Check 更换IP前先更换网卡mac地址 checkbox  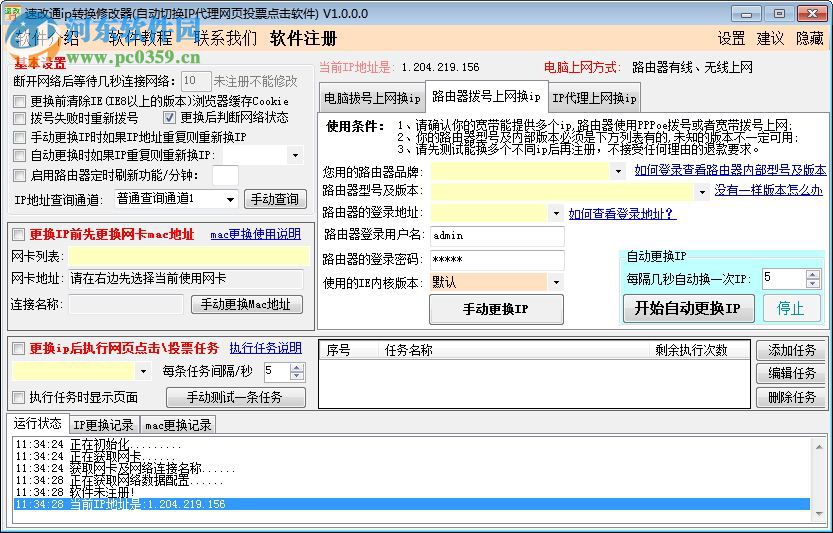coord(19,234)
